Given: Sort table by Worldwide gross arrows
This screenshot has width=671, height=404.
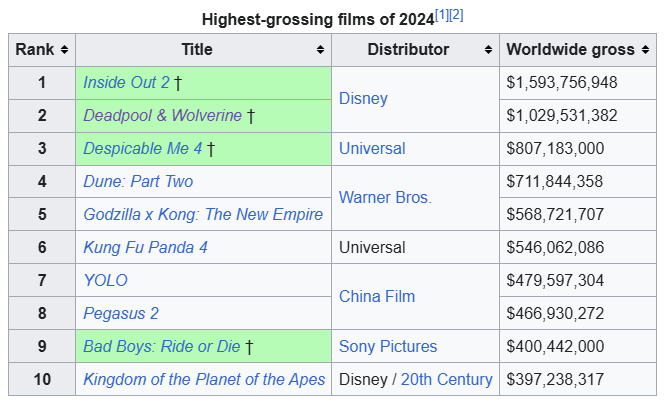Looking at the screenshot, I should 645,50.
